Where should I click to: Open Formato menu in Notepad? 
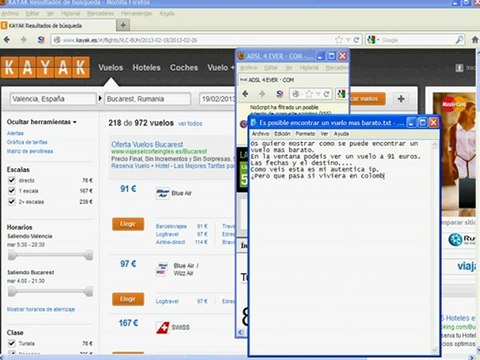305,134
